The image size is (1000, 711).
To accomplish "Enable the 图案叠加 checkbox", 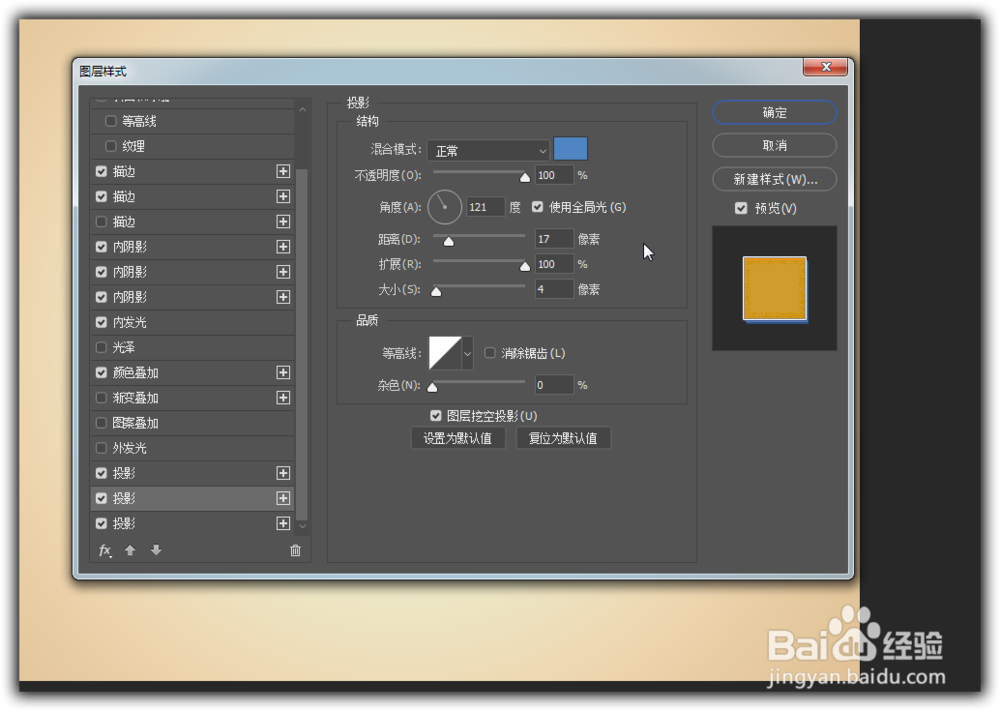I will (x=101, y=423).
